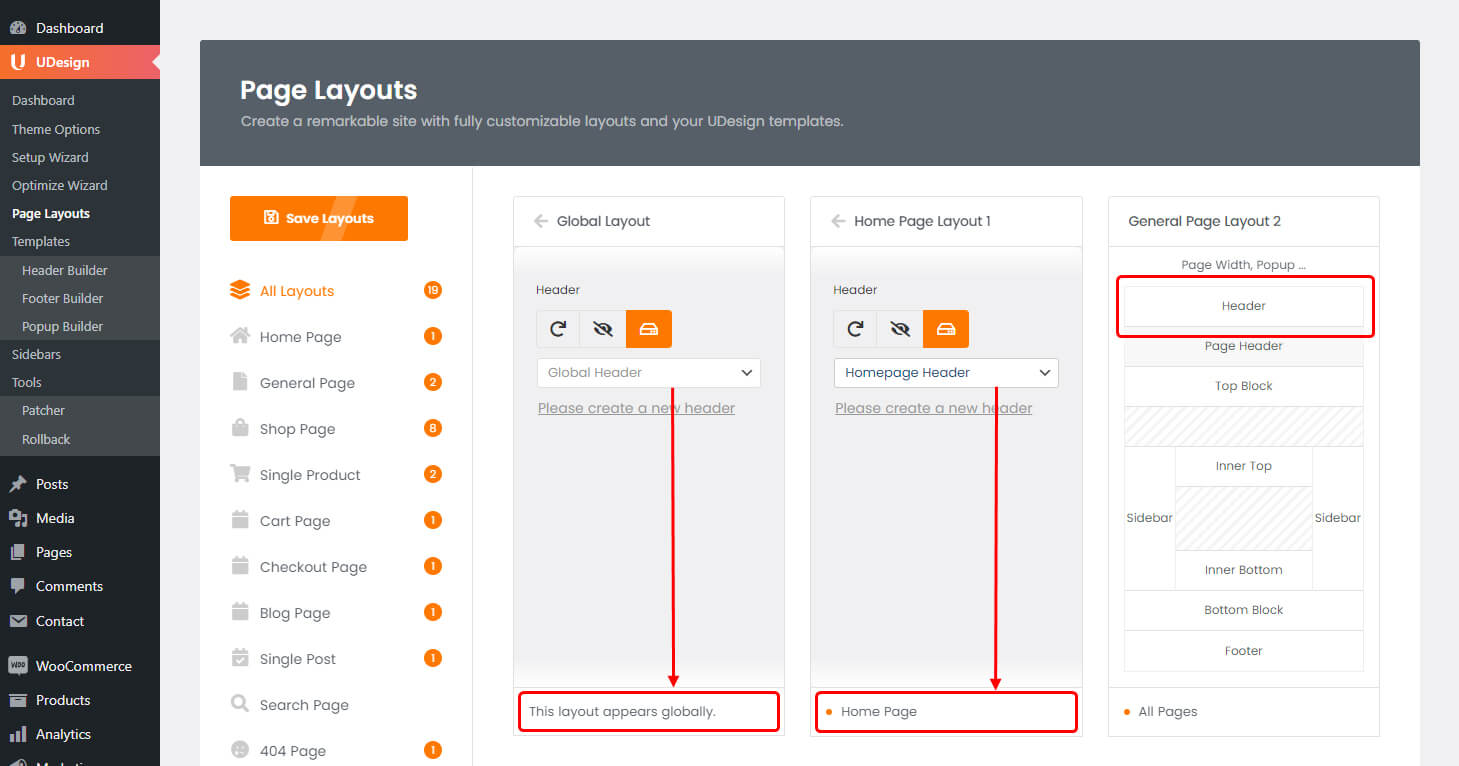Select the Single Product cart icon
The width and height of the screenshot is (1459, 766).
pyautogui.click(x=240, y=474)
